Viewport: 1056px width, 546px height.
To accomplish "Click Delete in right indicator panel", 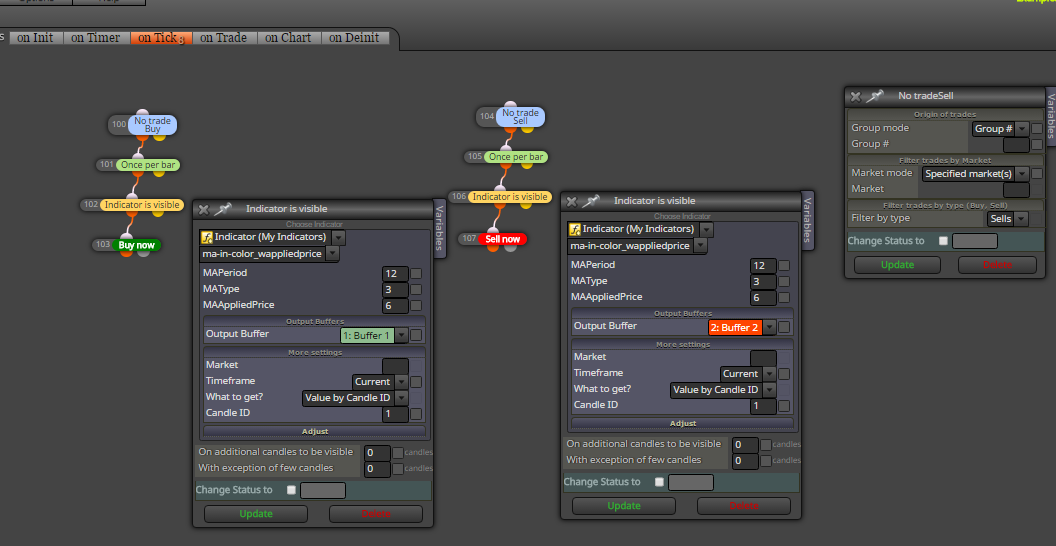I will coord(744,506).
